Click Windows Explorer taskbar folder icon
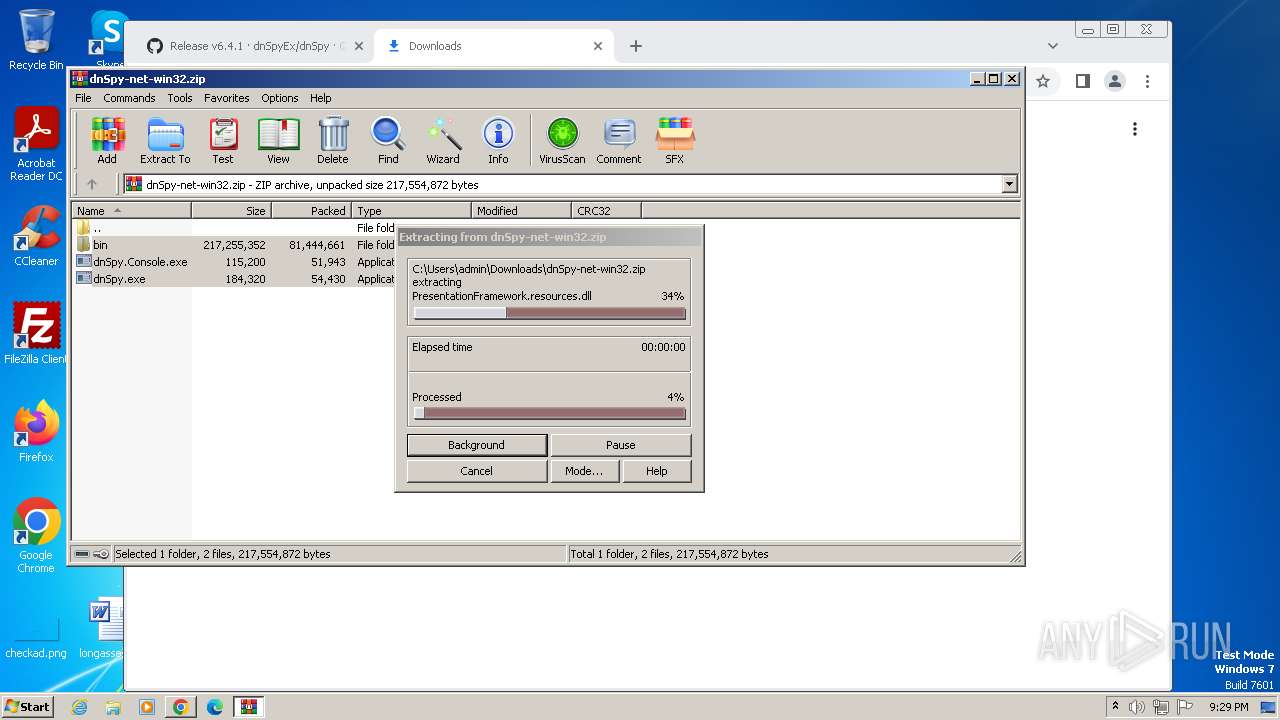Viewport: 1280px width, 720px height. tap(113, 707)
